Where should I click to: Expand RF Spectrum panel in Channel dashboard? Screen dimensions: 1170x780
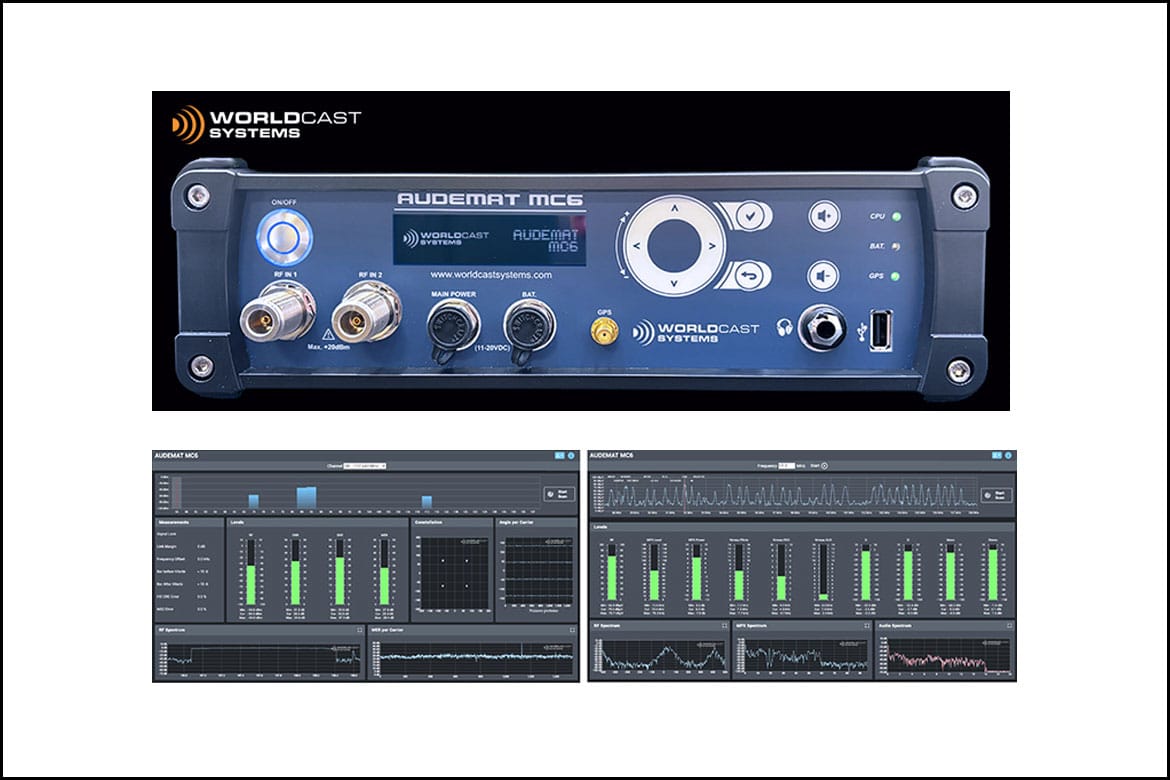click(x=360, y=630)
